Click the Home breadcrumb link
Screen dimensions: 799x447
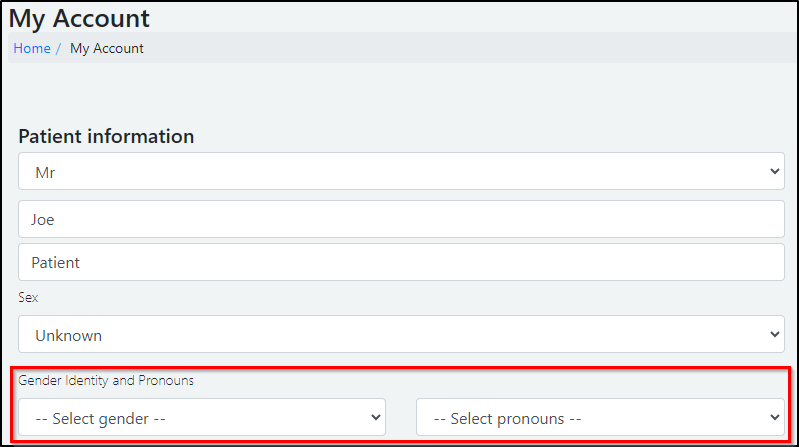[31, 48]
